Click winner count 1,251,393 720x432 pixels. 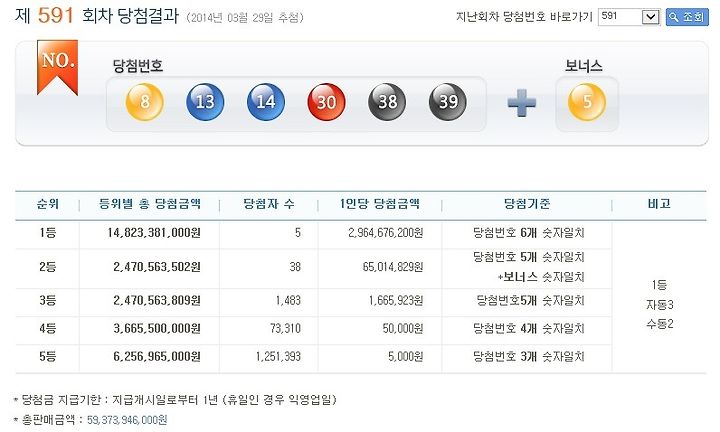[x=278, y=357]
